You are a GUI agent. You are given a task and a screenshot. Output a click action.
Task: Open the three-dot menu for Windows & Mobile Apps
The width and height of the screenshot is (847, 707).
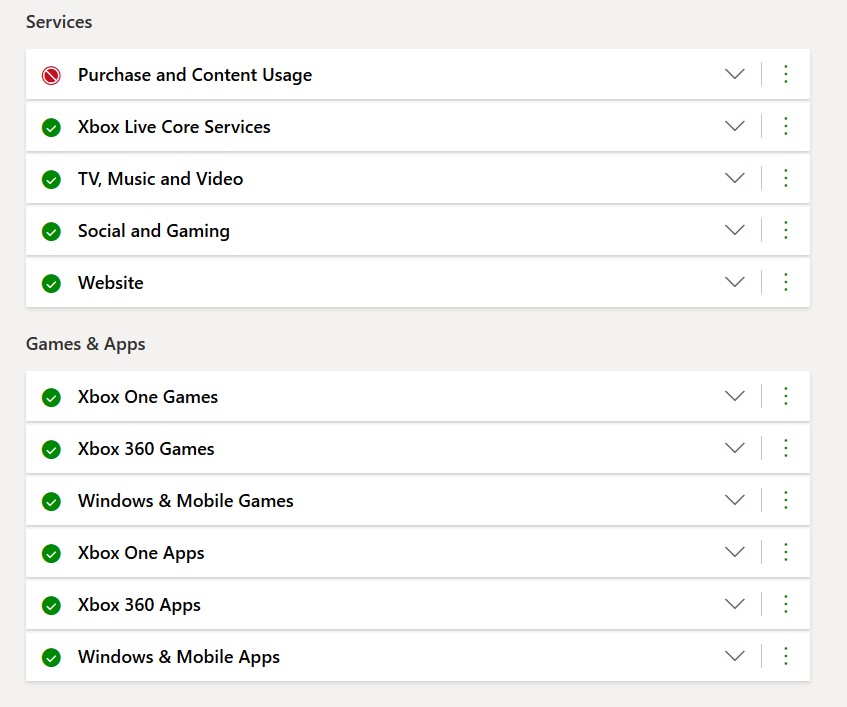(786, 656)
